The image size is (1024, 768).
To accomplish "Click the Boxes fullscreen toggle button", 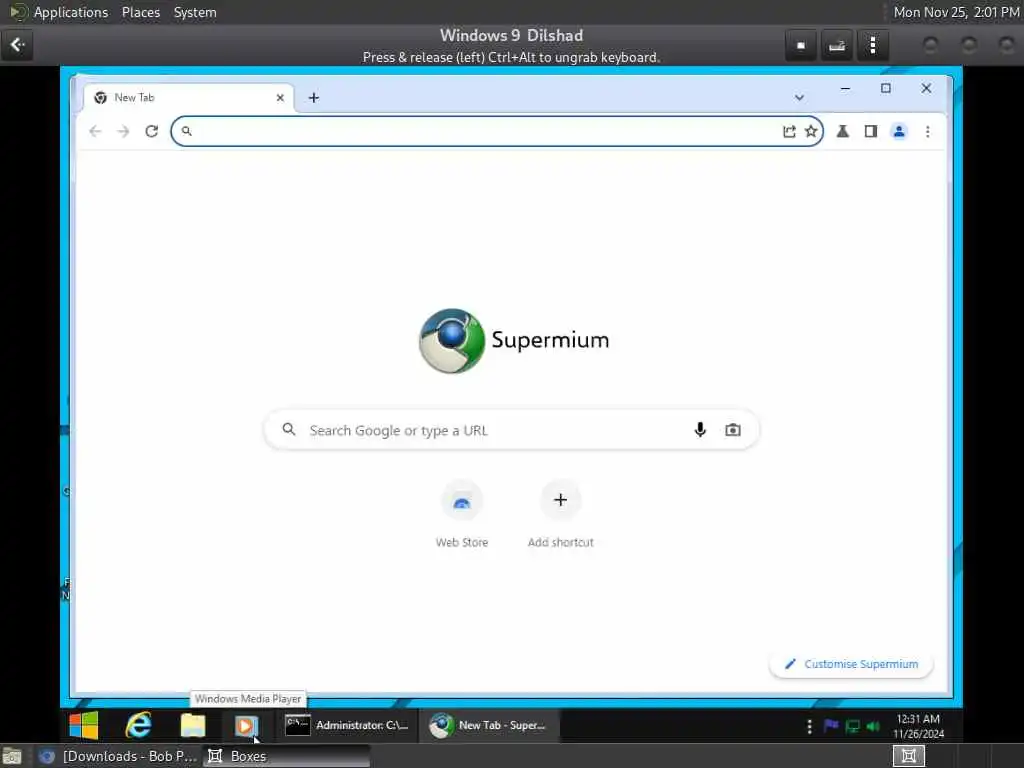I will pos(801,46).
